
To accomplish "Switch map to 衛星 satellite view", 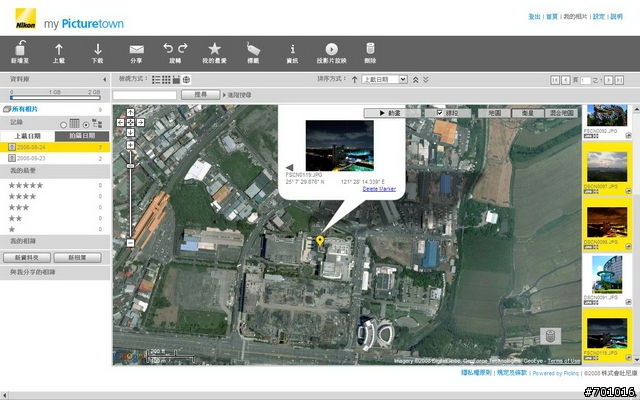I will (528, 113).
